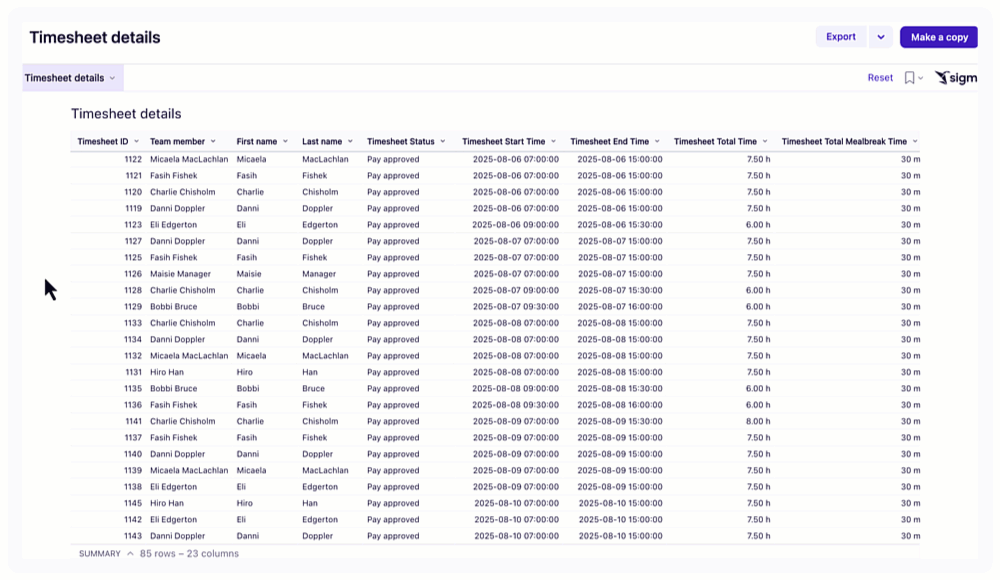Click the Reset link
This screenshot has height=580, width=1000.
880,78
